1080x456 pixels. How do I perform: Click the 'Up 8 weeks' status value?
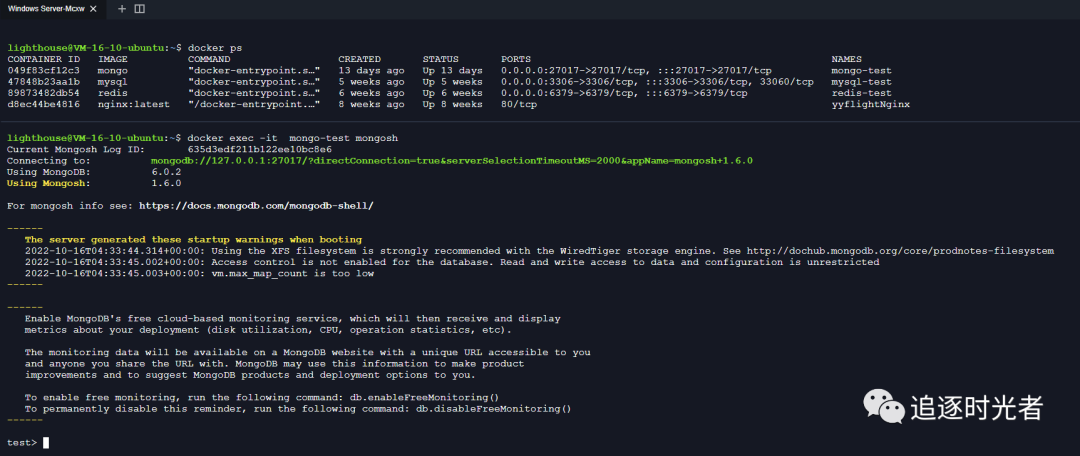pos(453,104)
